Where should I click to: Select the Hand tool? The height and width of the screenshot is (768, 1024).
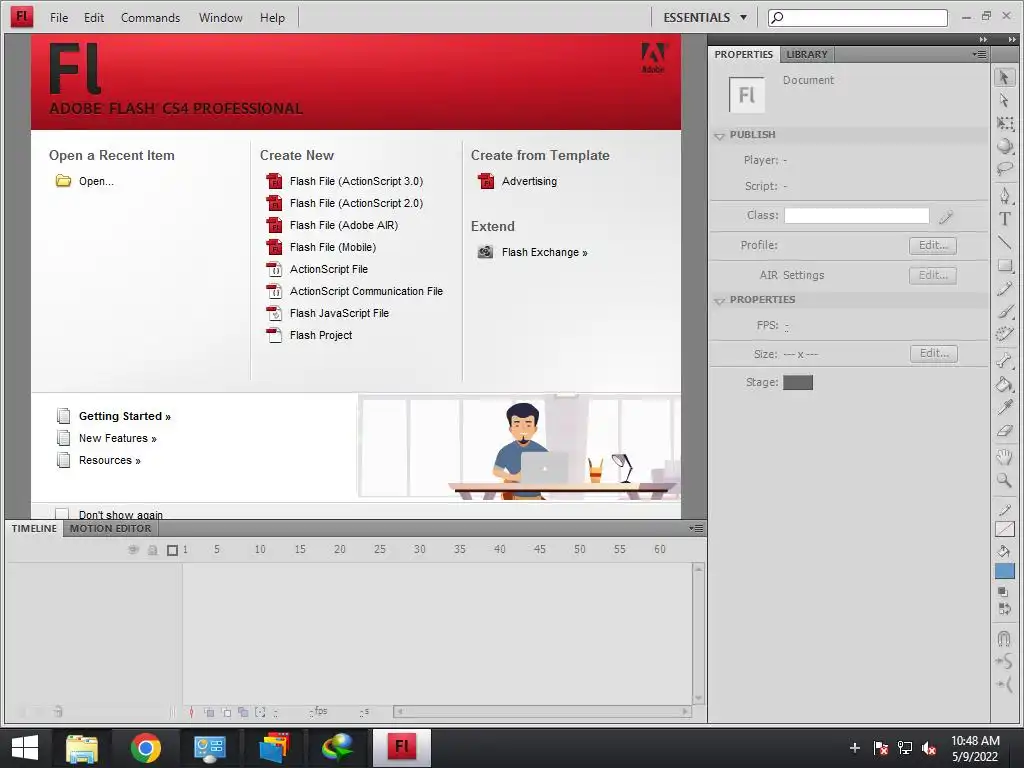pyautogui.click(x=1004, y=456)
